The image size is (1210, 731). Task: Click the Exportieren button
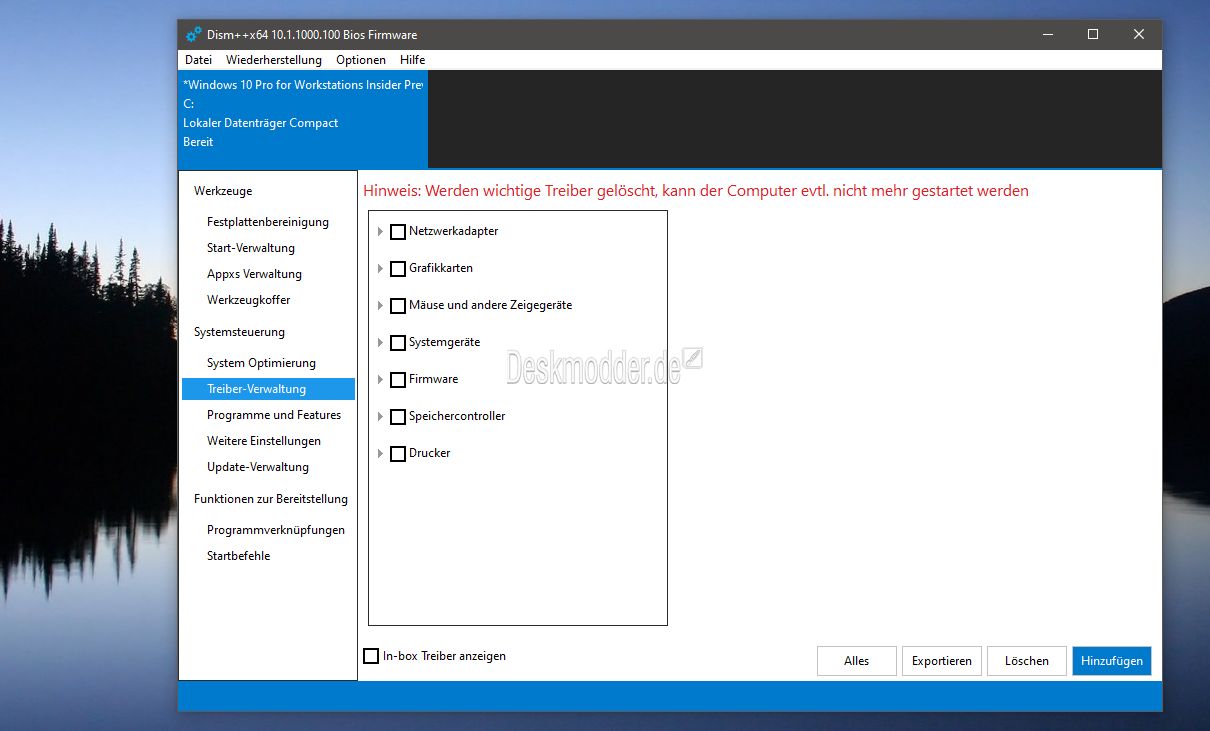pyautogui.click(x=942, y=661)
